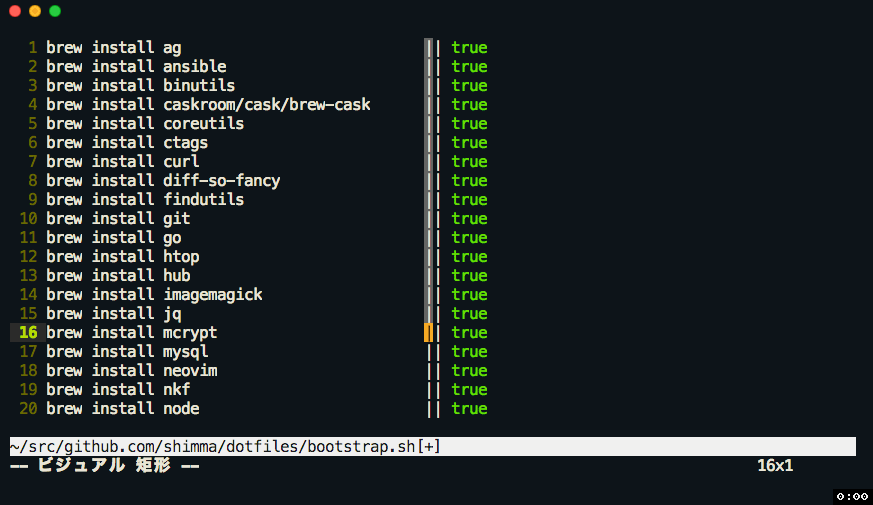Click 'true' on the mcrypt line
The height and width of the screenshot is (505, 873).
tap(469, 332)
